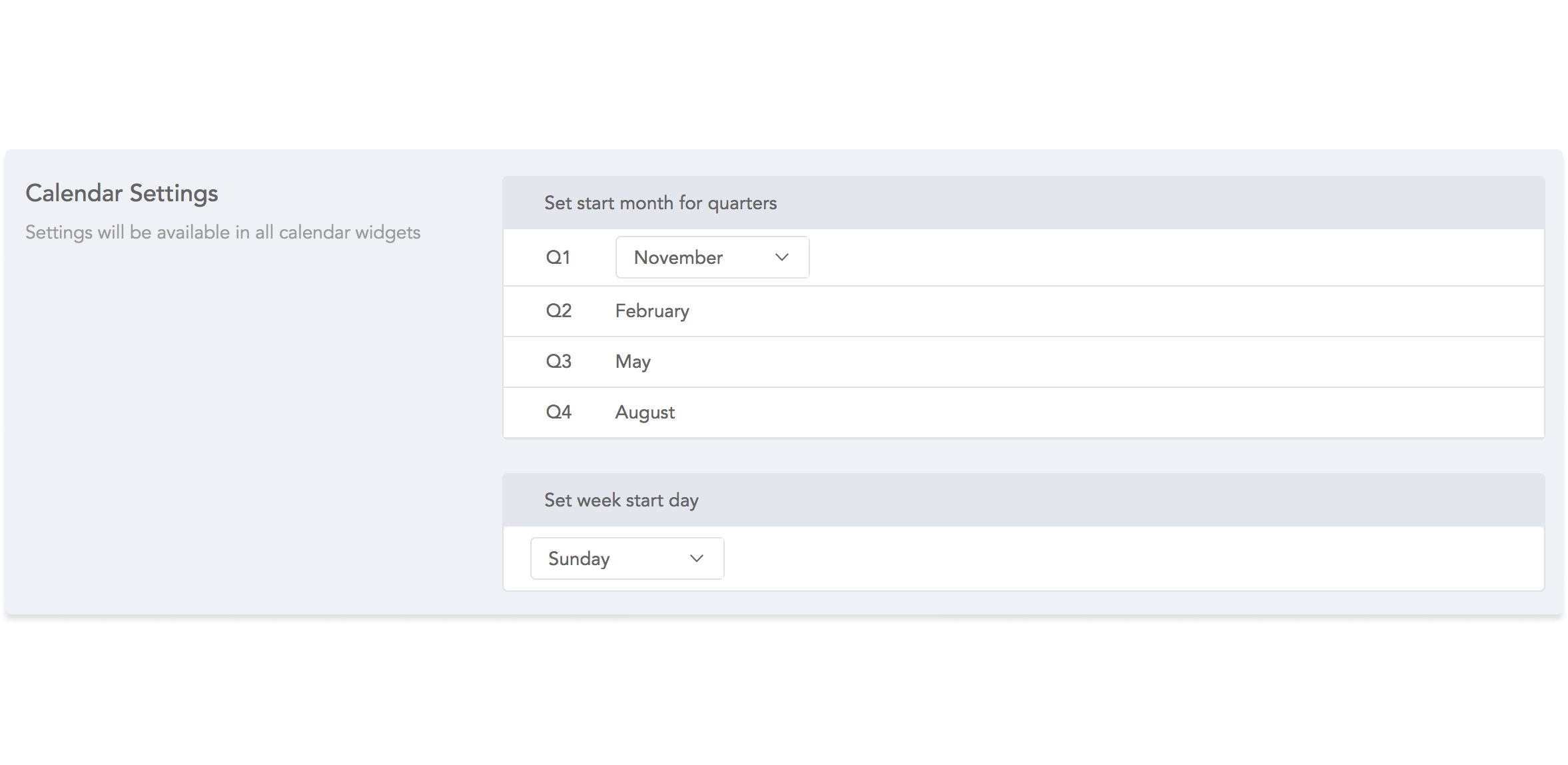Screen dimensions: 1568x765
Task: Open the Q1 November month dropdown
Action: coord(712,257)
